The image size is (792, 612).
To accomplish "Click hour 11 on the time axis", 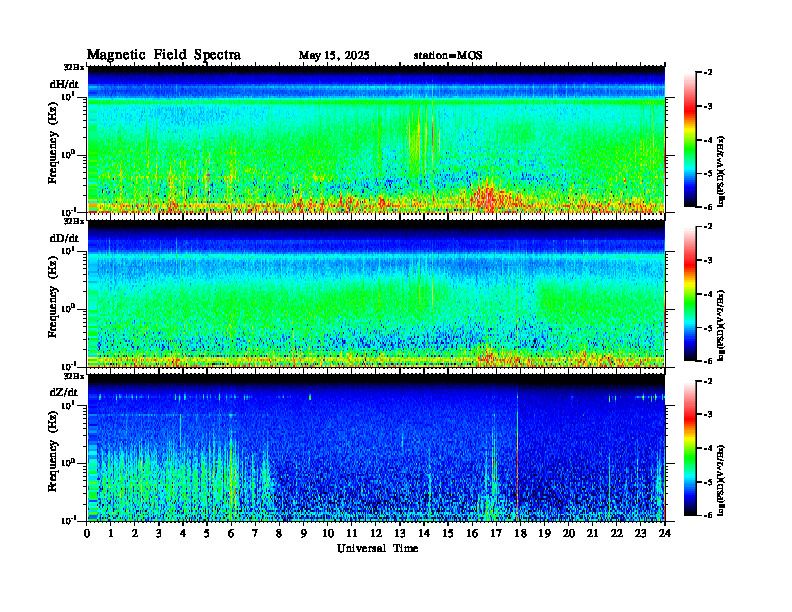I will (x=352, y=534).
